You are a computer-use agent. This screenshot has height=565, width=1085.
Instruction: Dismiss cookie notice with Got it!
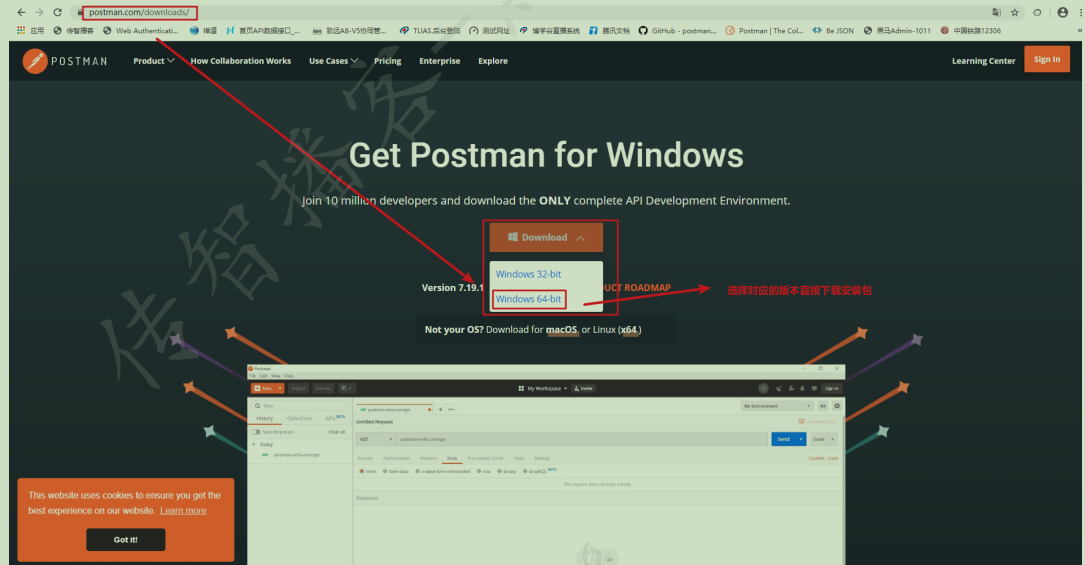coord(126,539)
